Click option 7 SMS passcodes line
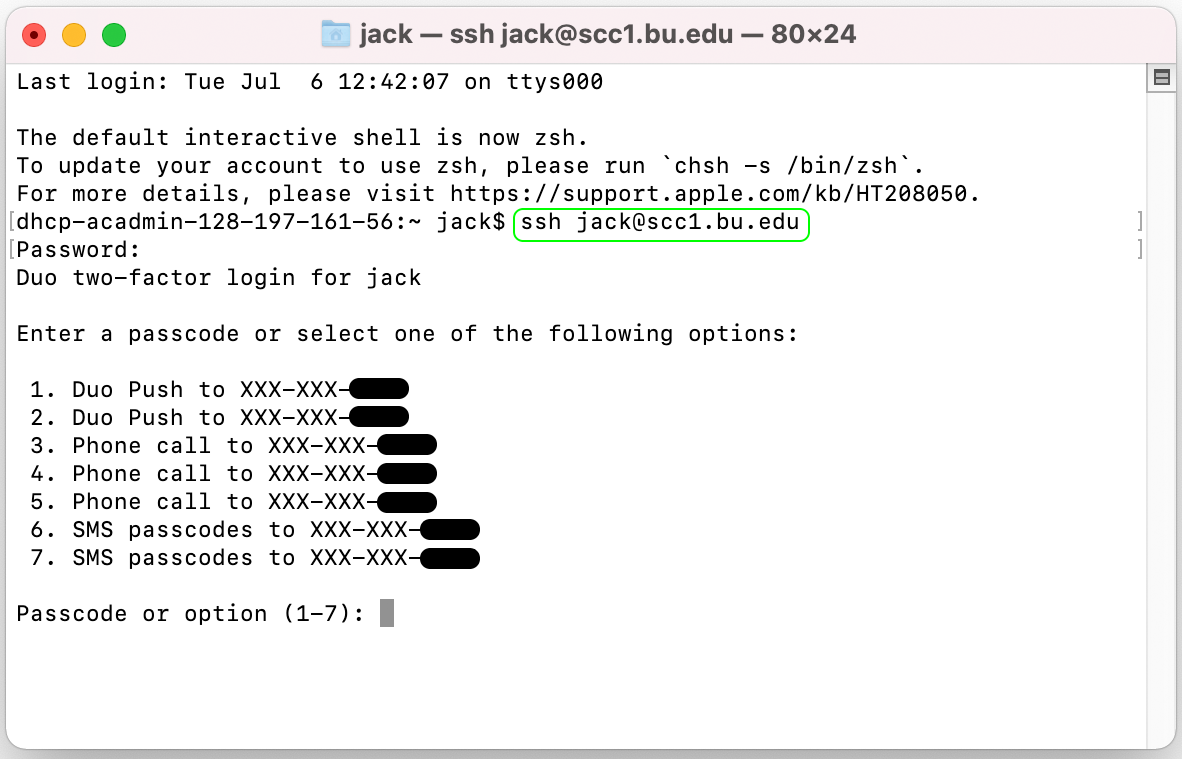The image size is (1182, 759). point(255,557)
